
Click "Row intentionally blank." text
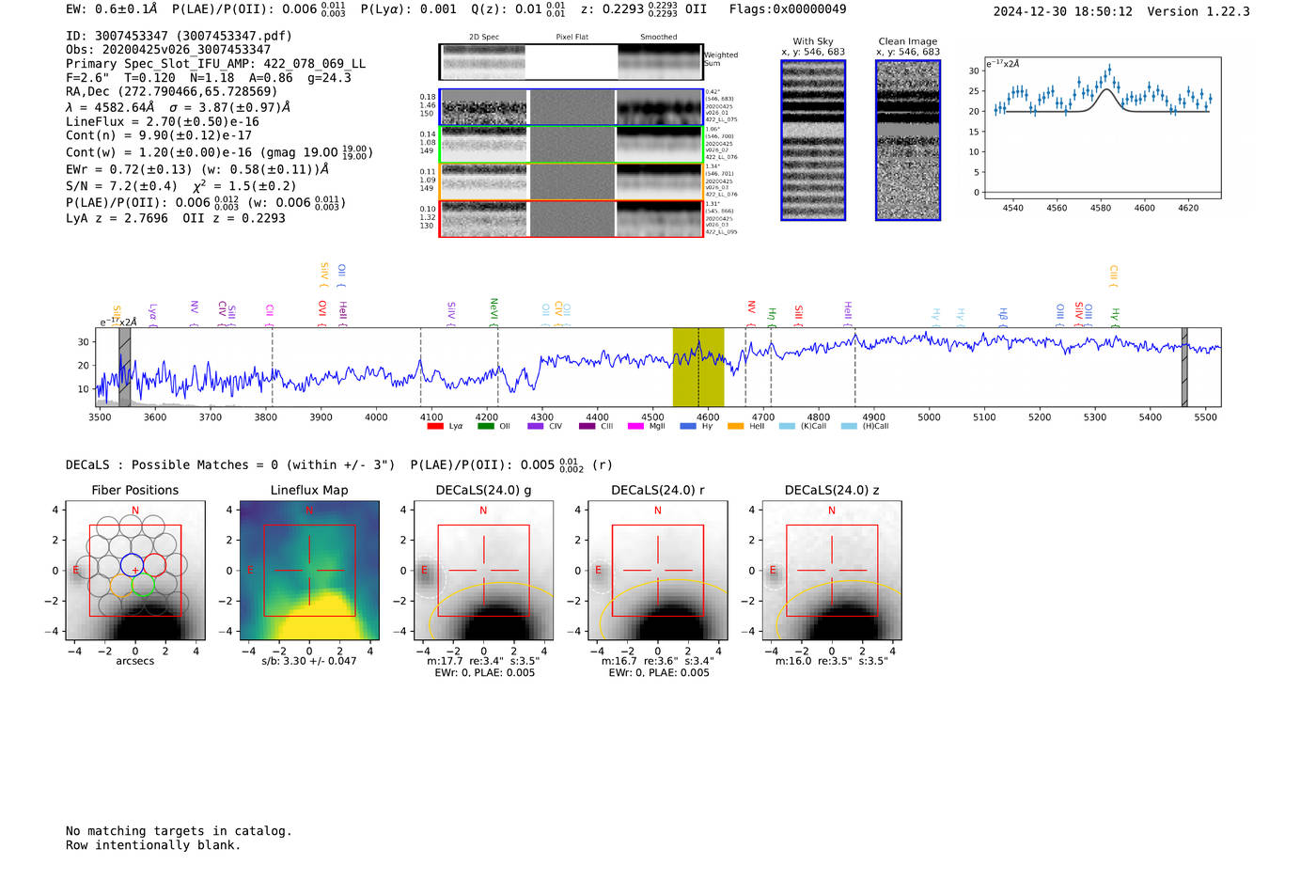click(x=153, y=845)
